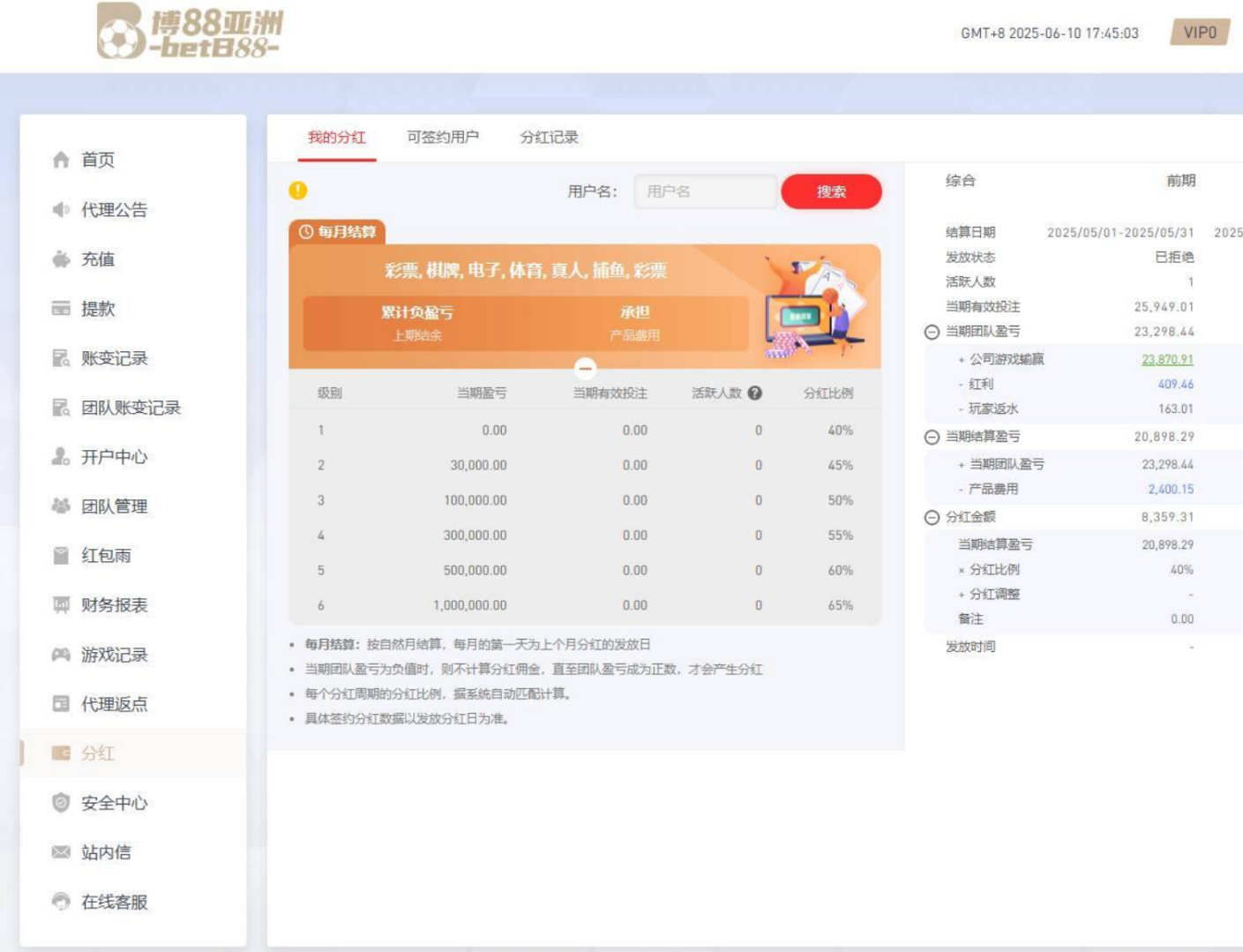
Task: Collapse the 当期团队盈亏 section
Action: tap(932, 332)
